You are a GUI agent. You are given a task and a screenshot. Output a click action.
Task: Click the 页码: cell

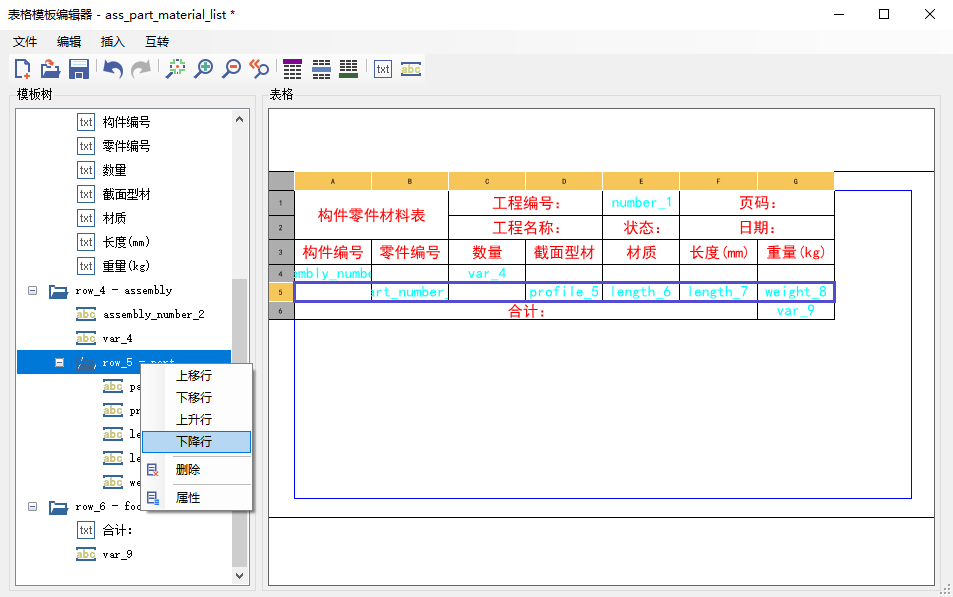click(x=757, y=203)
